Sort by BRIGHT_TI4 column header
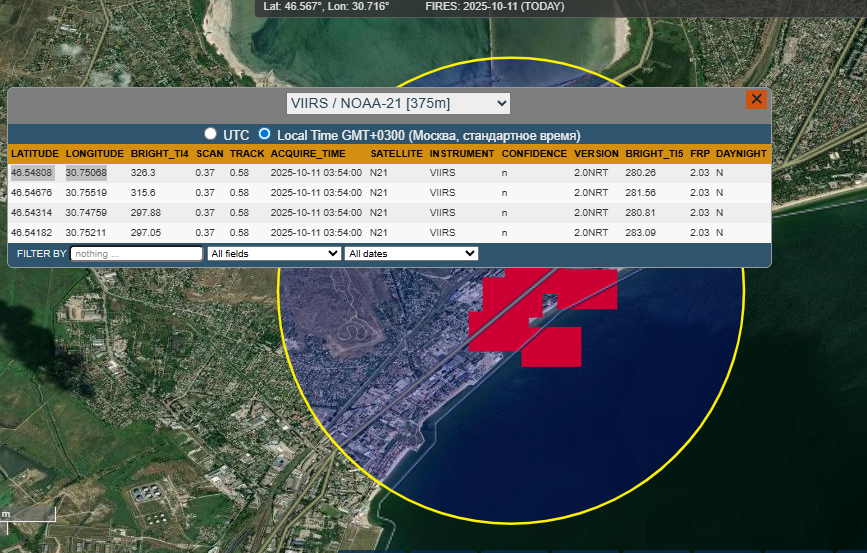This screenshot has height=553, width=867. point(159,154)
